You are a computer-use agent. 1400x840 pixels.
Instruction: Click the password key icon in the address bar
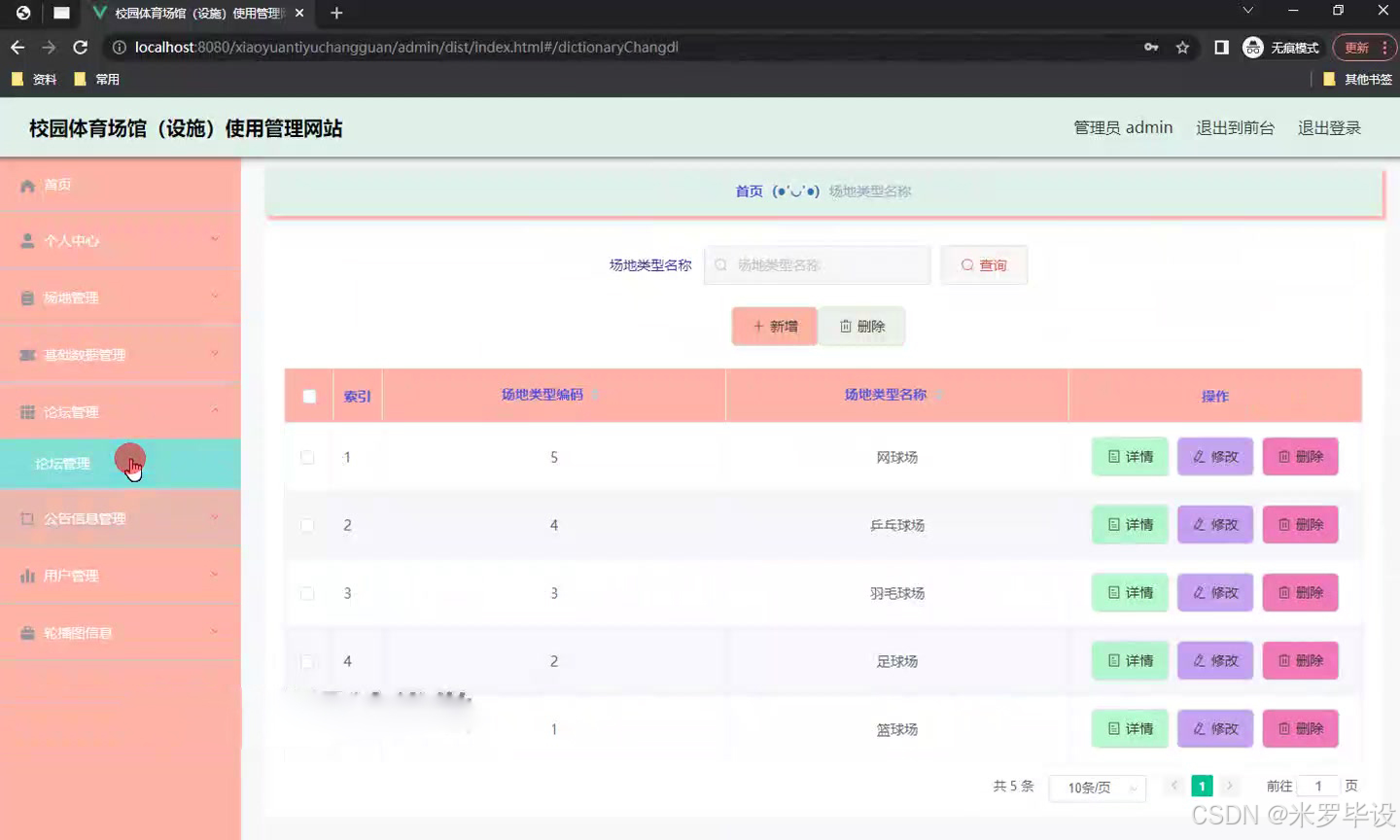click(1151, 47)
